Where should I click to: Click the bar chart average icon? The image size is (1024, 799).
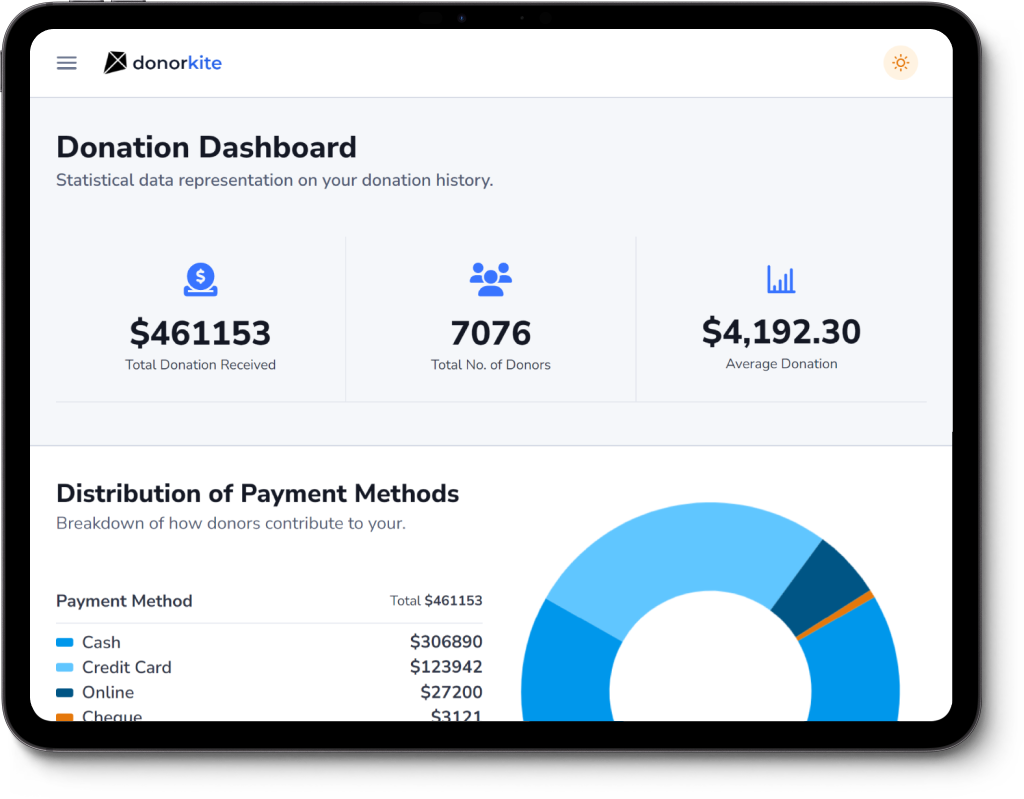pos(781,279)
